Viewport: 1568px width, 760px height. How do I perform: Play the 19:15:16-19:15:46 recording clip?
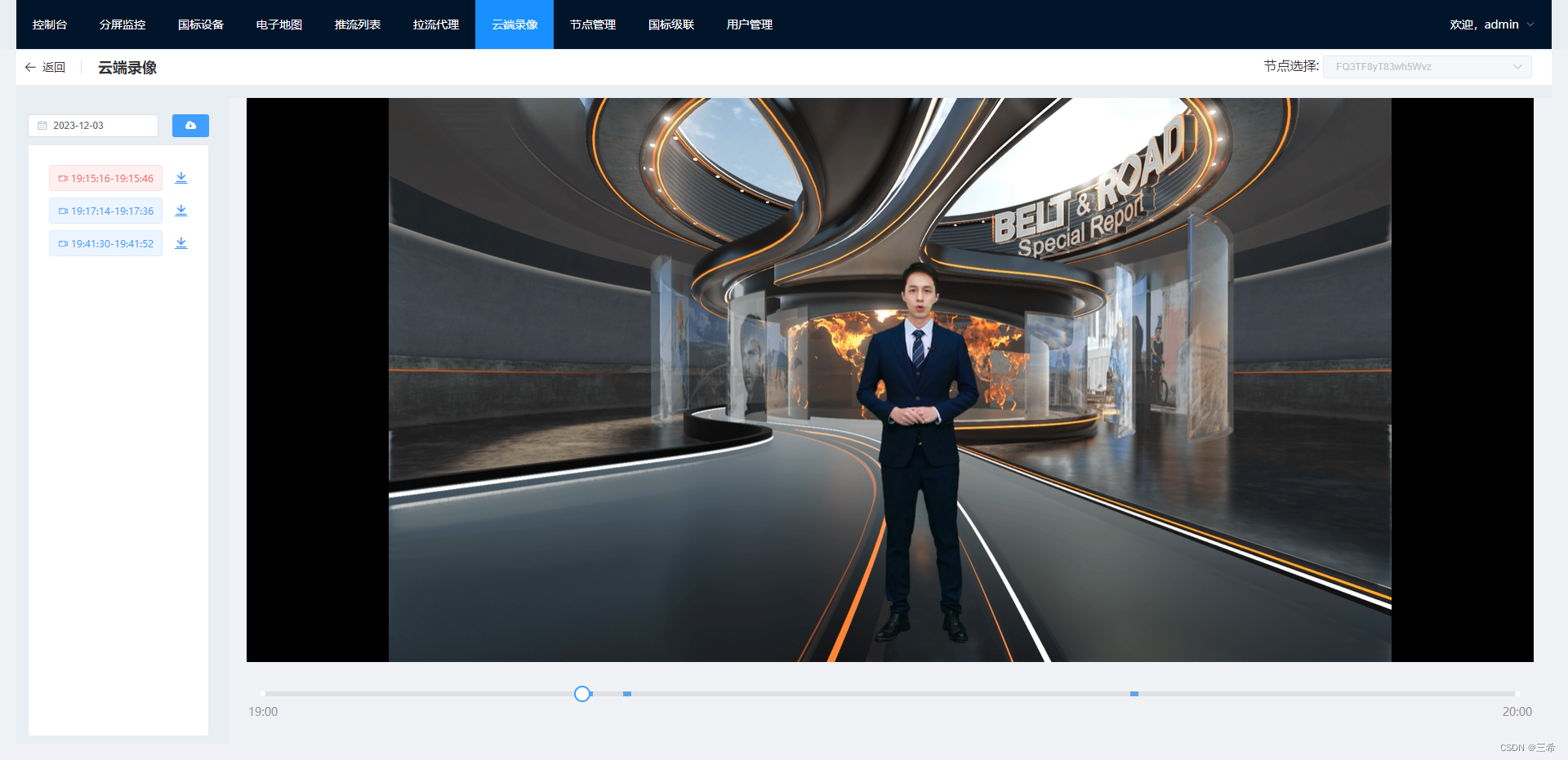105,178
